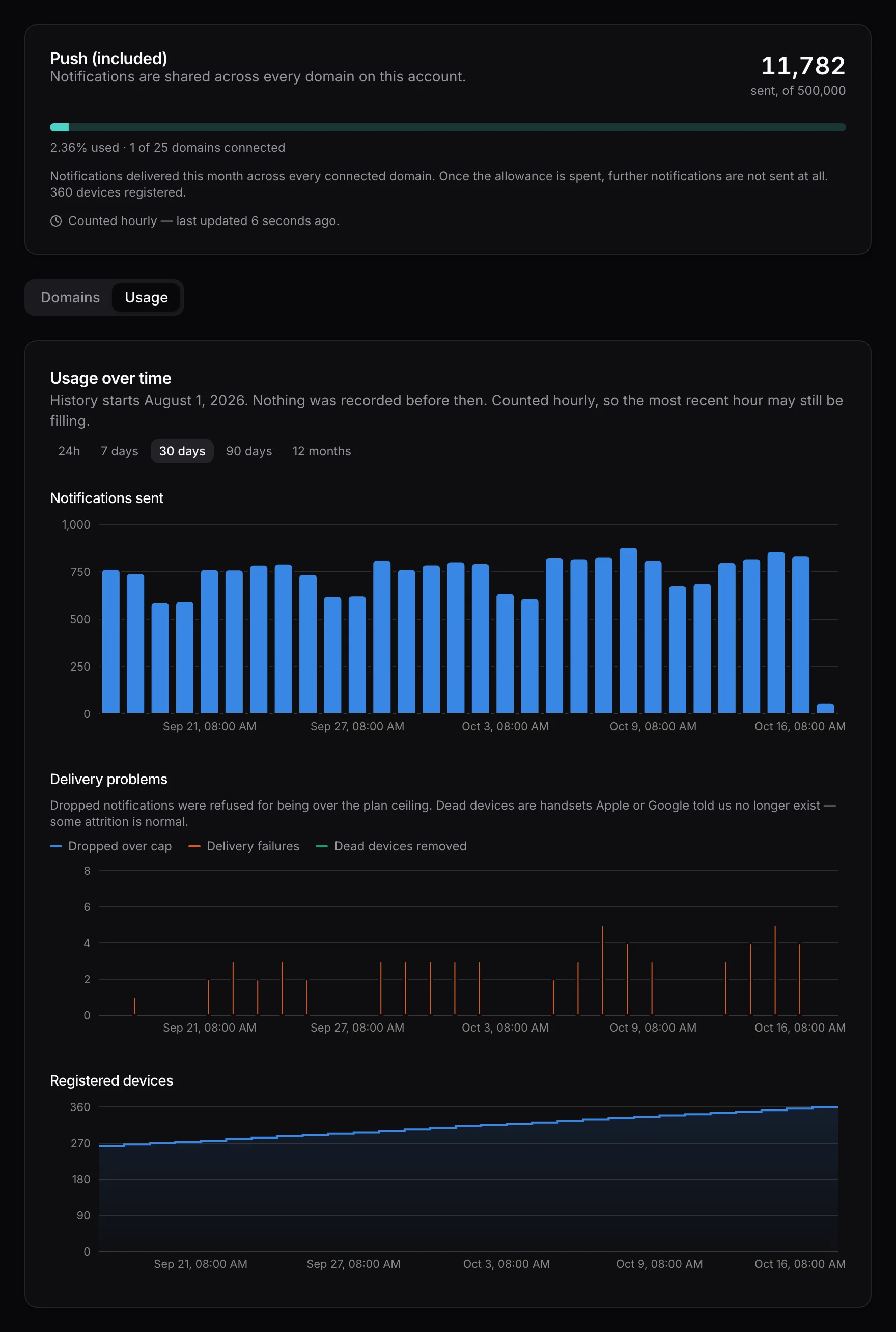Image resolution: width=896 pixels, height=1332 pixels.
Task: Click '2.36% used · 1 of 25 domains connected'
Action: point(167,148)
